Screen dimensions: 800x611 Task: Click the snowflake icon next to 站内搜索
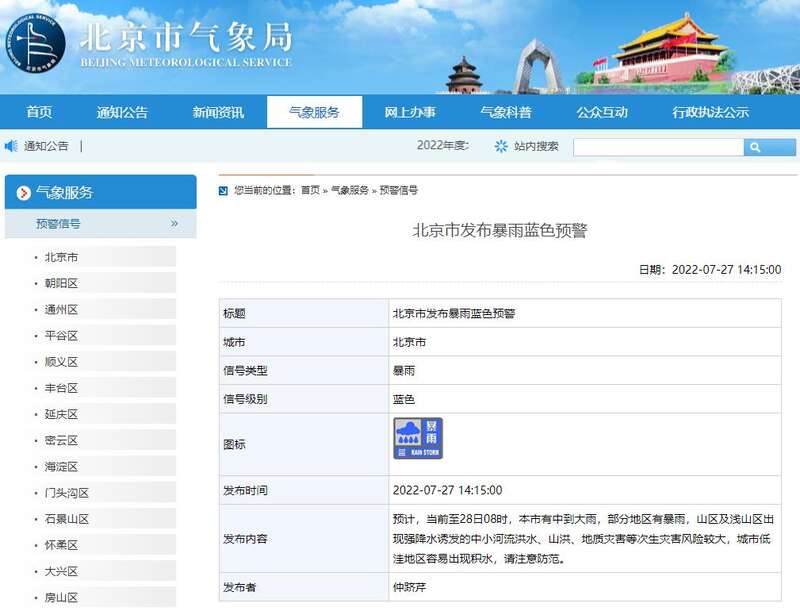pos(501,146)
